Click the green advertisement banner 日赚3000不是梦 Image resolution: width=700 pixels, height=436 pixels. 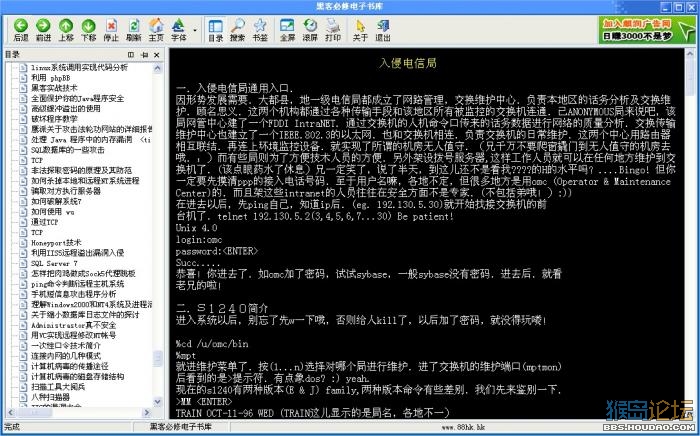point(647,30)
